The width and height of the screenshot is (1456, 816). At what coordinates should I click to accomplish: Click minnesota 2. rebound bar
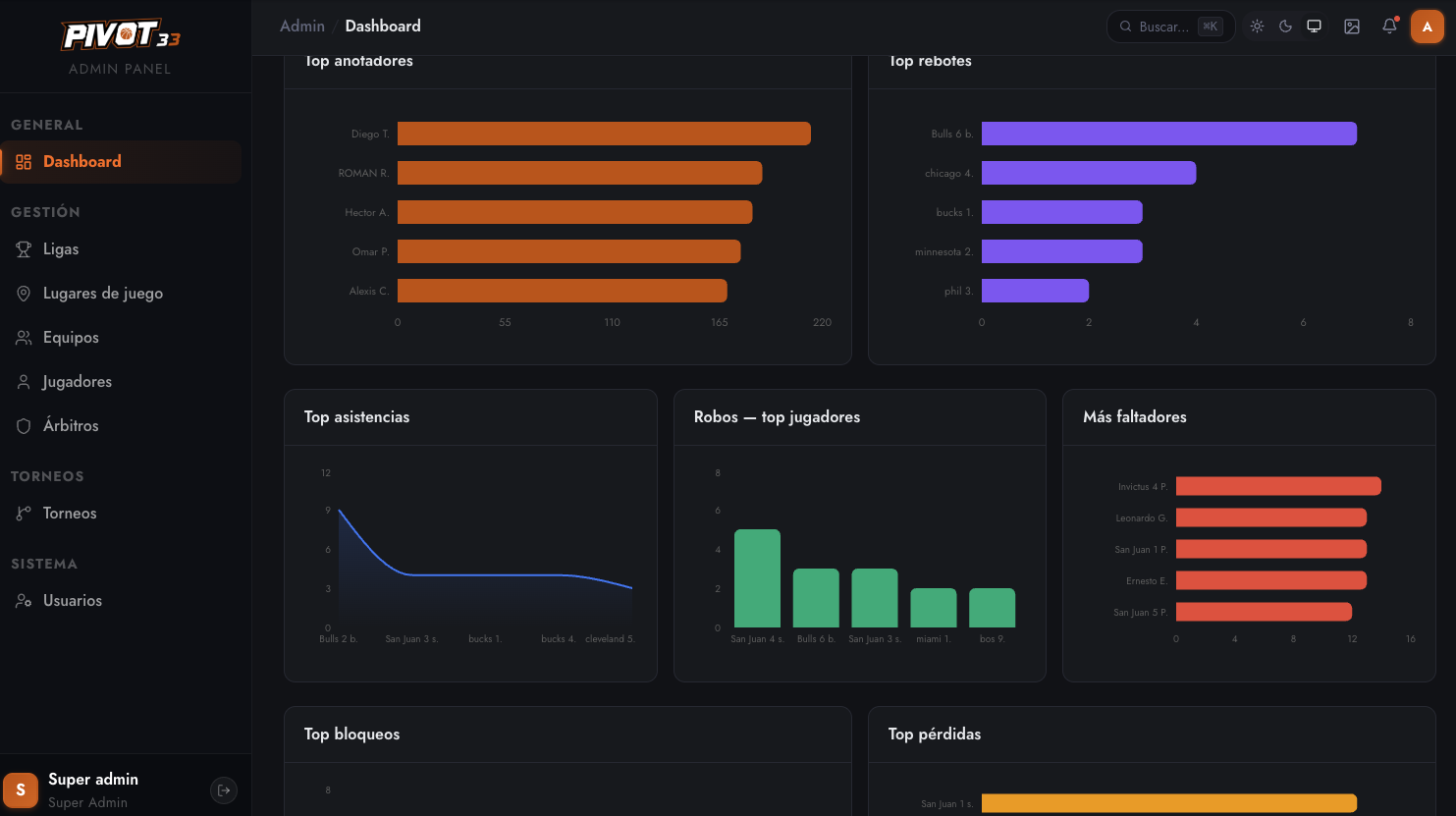coord(1062,251)
